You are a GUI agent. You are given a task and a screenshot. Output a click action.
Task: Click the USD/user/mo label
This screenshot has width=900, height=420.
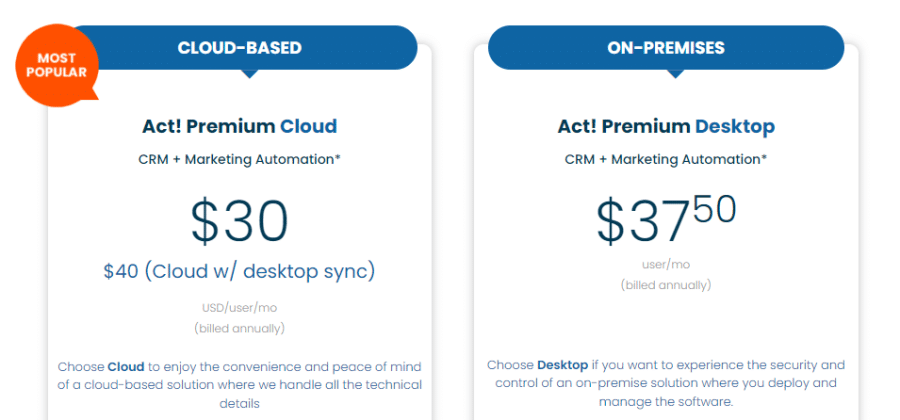(239, 308)
